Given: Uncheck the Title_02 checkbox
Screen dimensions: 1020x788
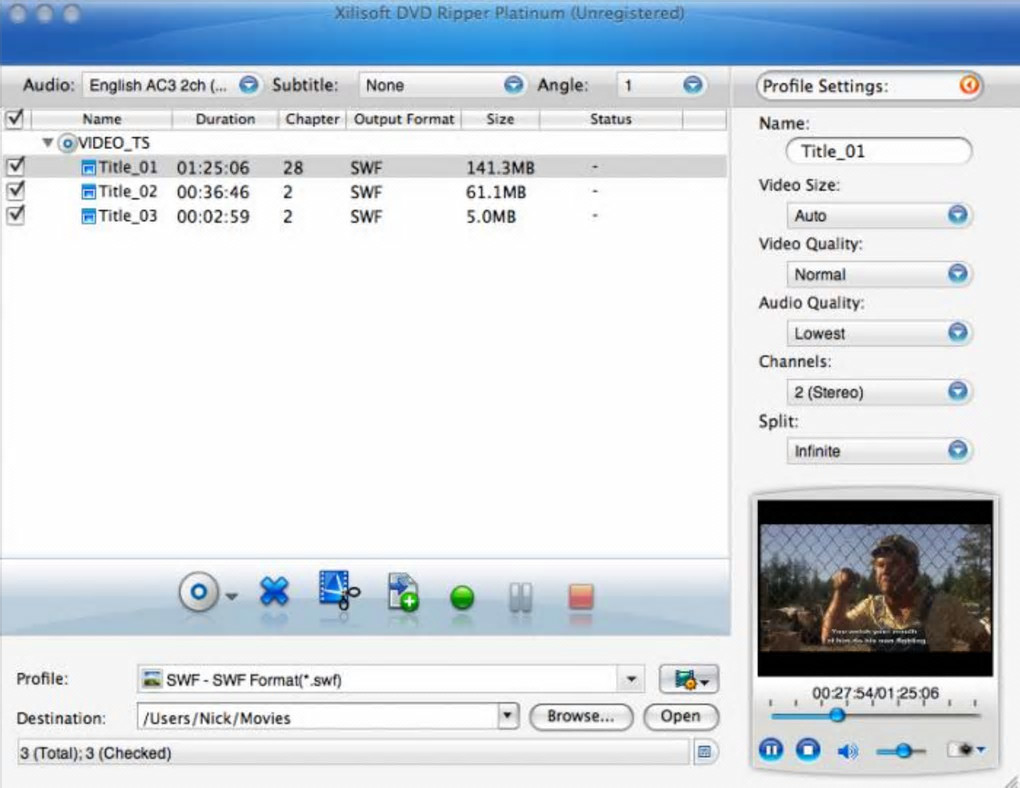Looking at the screenshot, I should 15,191.
